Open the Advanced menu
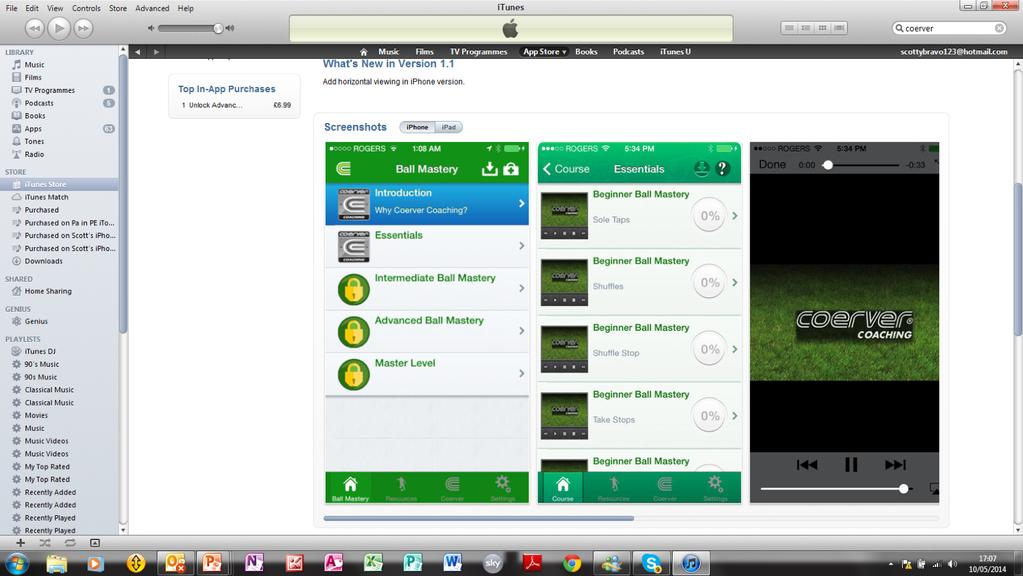Screen dimensions: 1023x576 coord(152,8)
